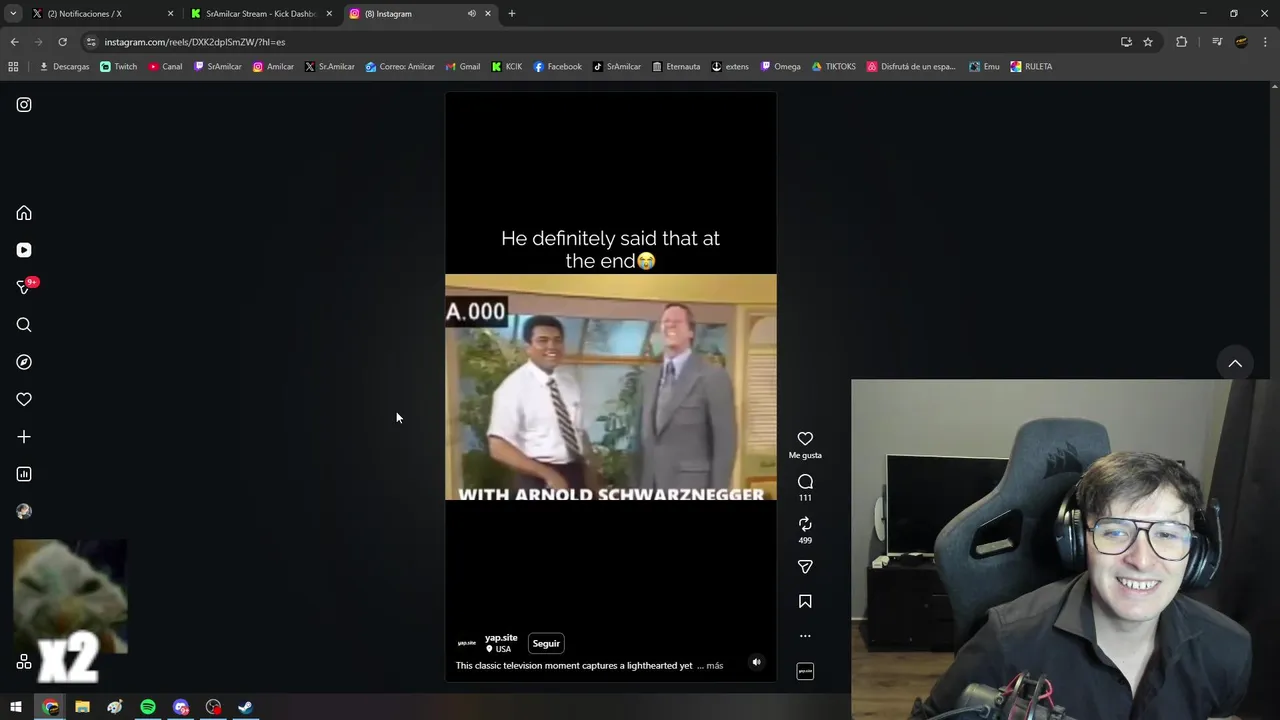Image resolution: width=1280 pixels, height=720 pixels.
Task: Open Explore compass icon in the sidebar
Action: (x=24, y=362)
